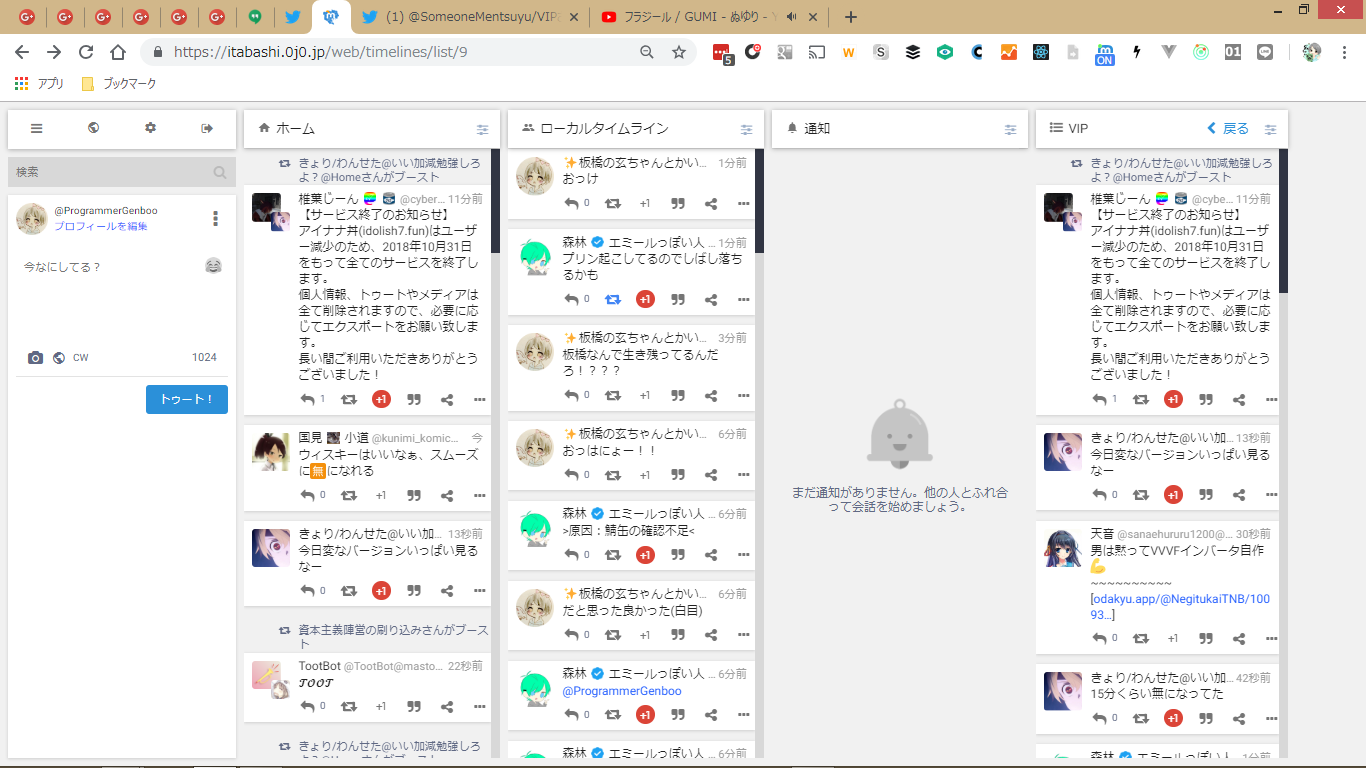Viewport: 1366px width, 768px height.
Task: Expand the Local Timeline column settings
Action: [x=746, y=129]
